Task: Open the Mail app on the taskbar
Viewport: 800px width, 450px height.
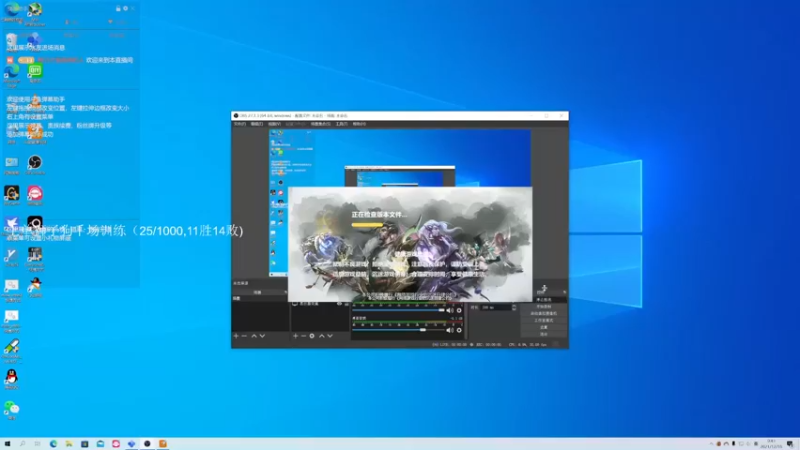Action: click(x=100, y=444)
